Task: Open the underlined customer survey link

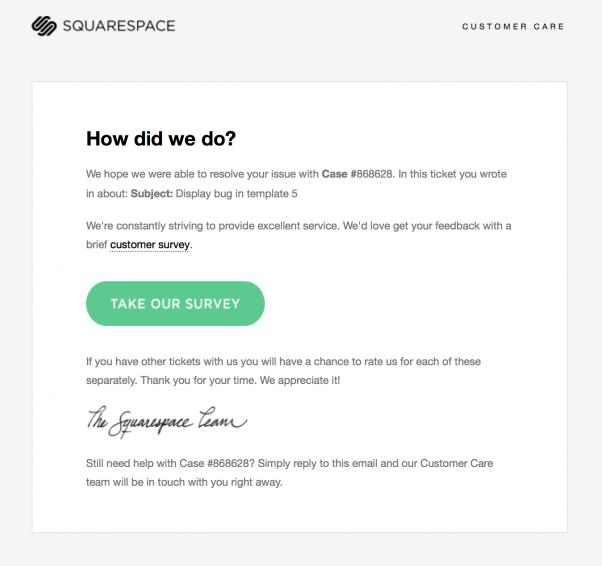Action: click(149, 244)
